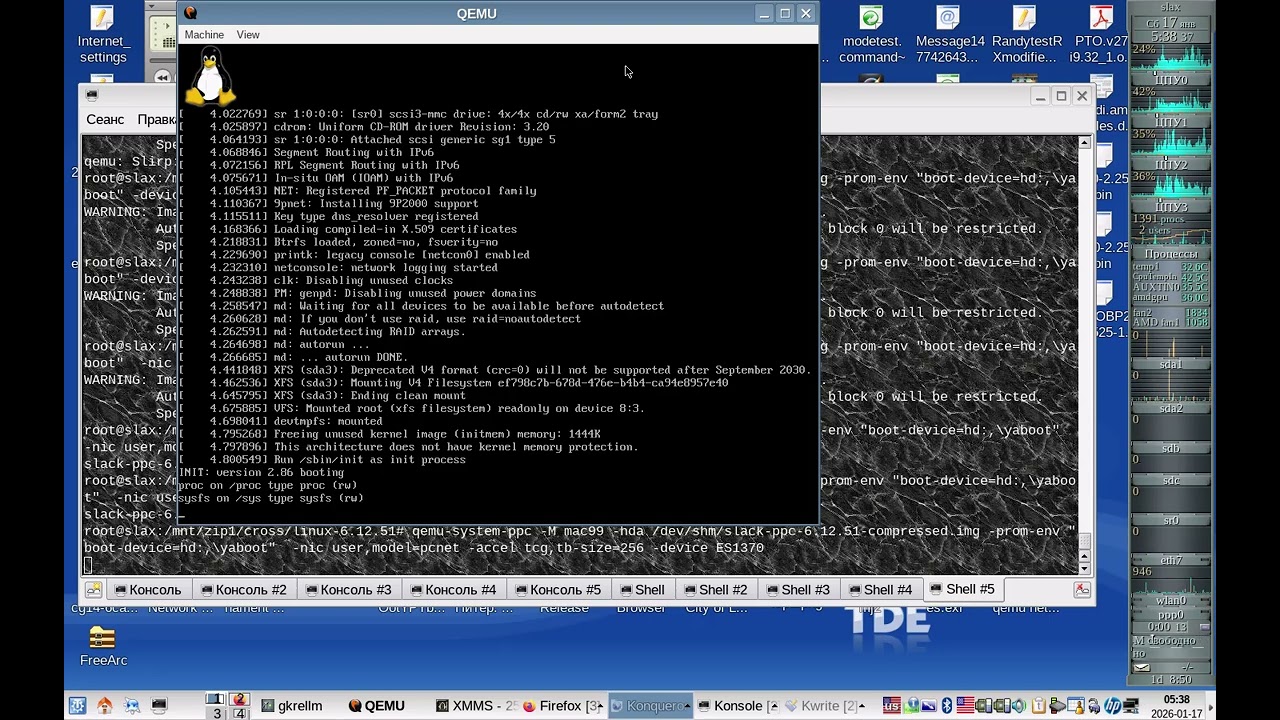This screenshot has width=1280, height=720.
Task: Click the Klipper clipboard tray icon
Action: 1039,706
